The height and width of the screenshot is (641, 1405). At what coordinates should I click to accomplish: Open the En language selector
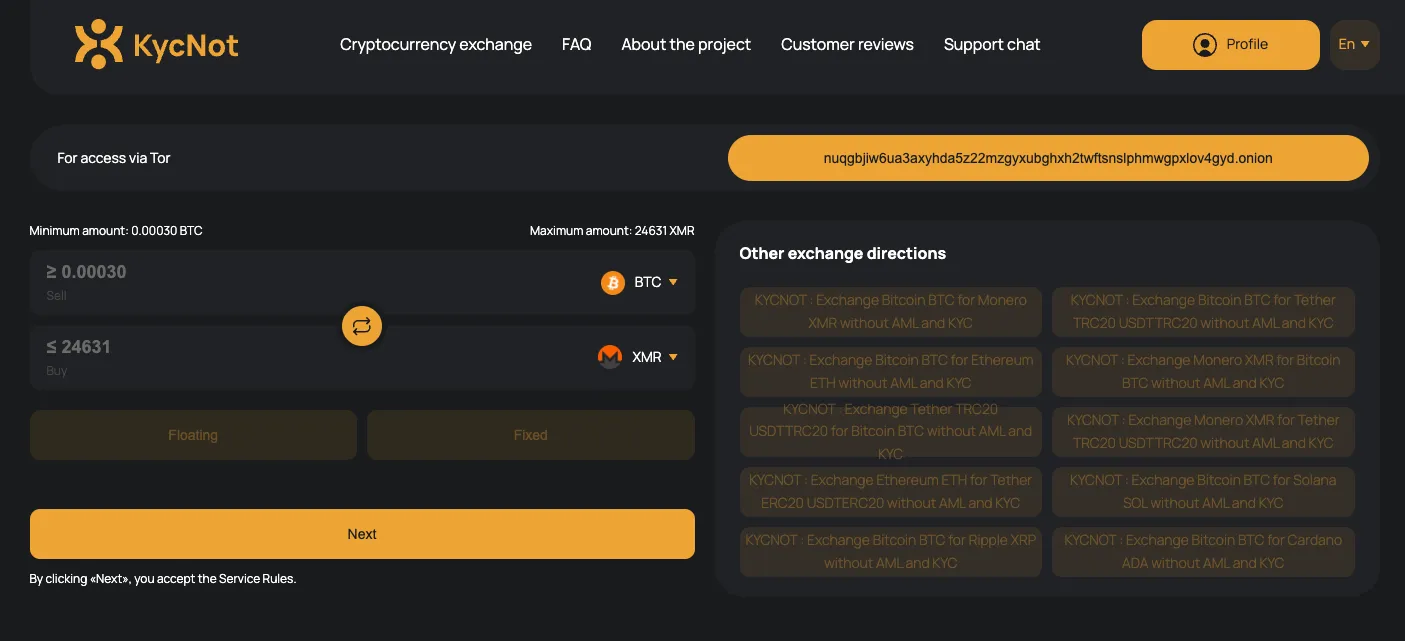click(1354, 45)
